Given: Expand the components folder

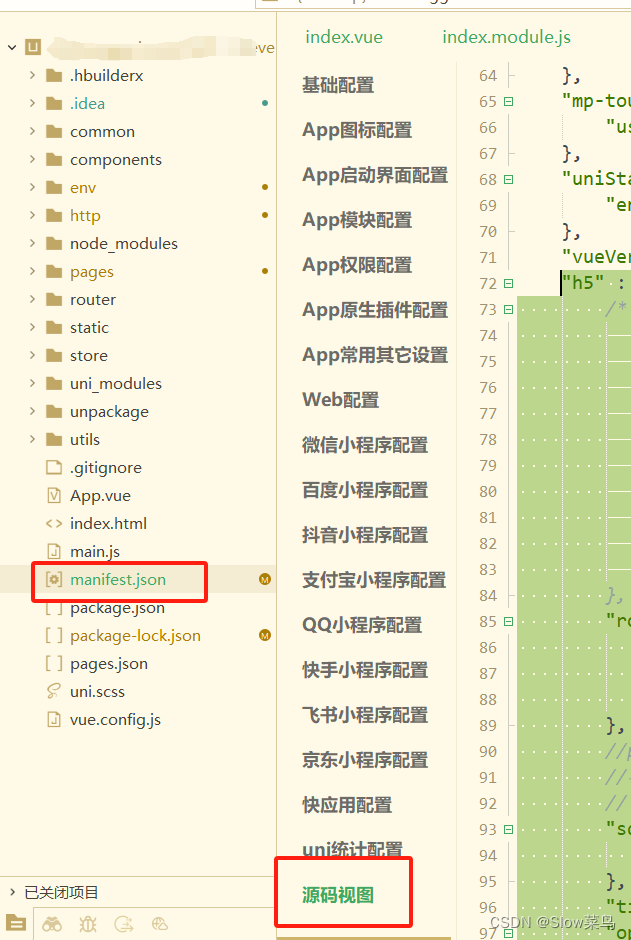Looking at the screenshot, I should 32,159.
